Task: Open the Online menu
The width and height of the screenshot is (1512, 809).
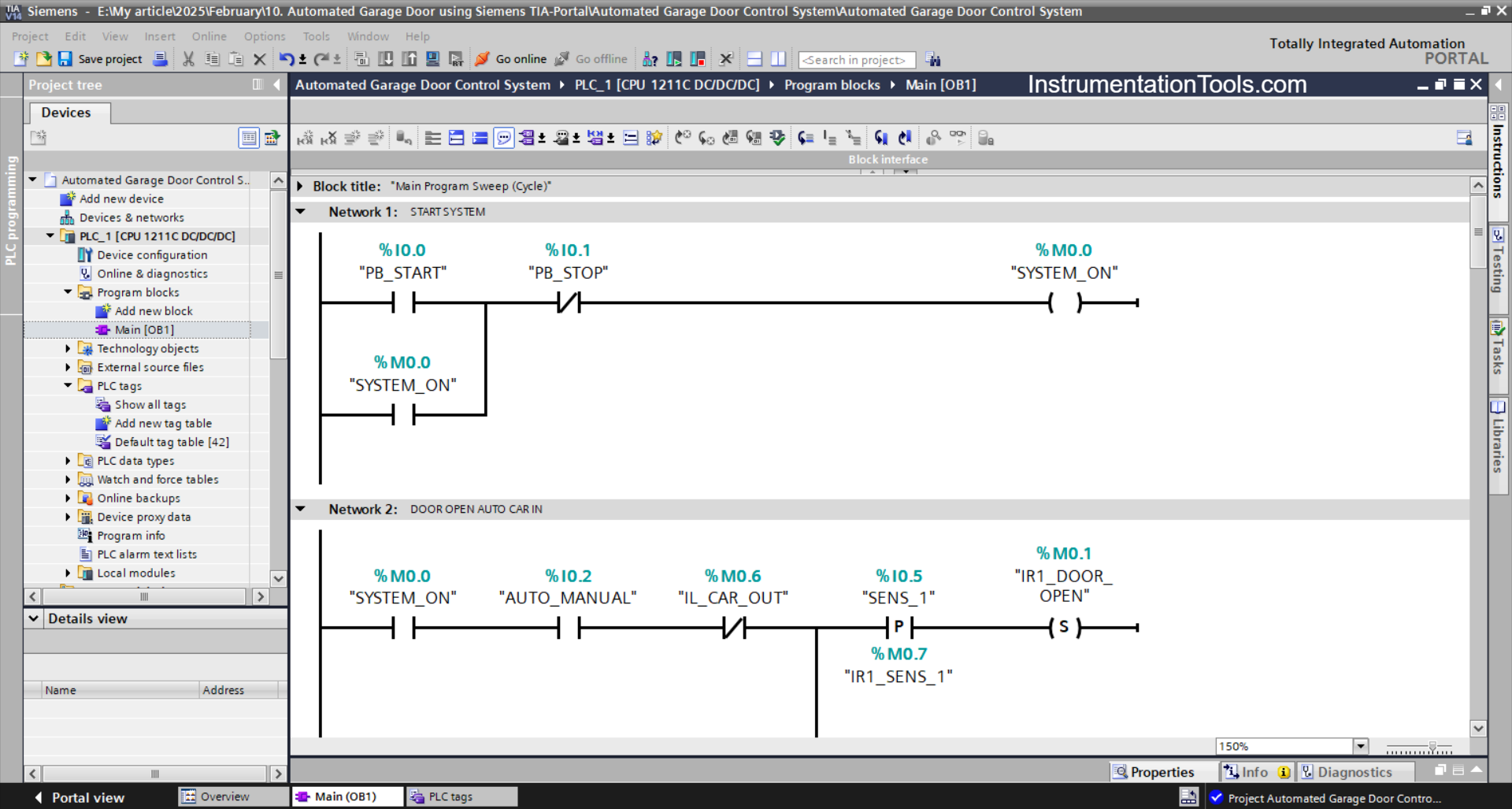Action: click(x=209, y=36)
